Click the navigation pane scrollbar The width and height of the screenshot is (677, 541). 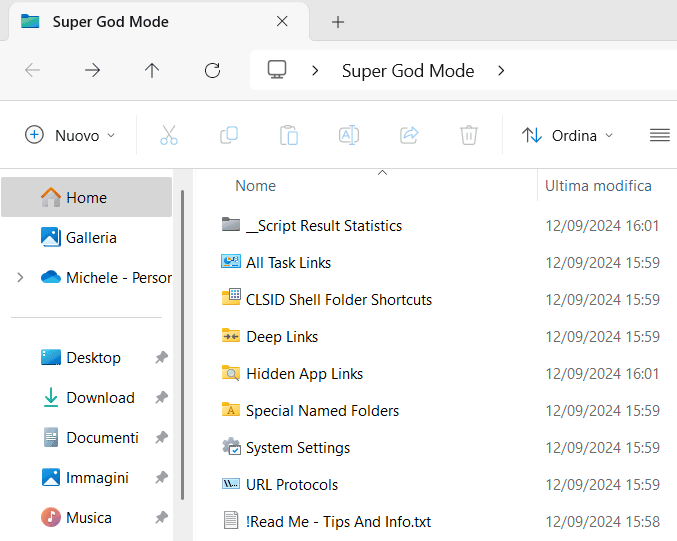coord(183,345)
